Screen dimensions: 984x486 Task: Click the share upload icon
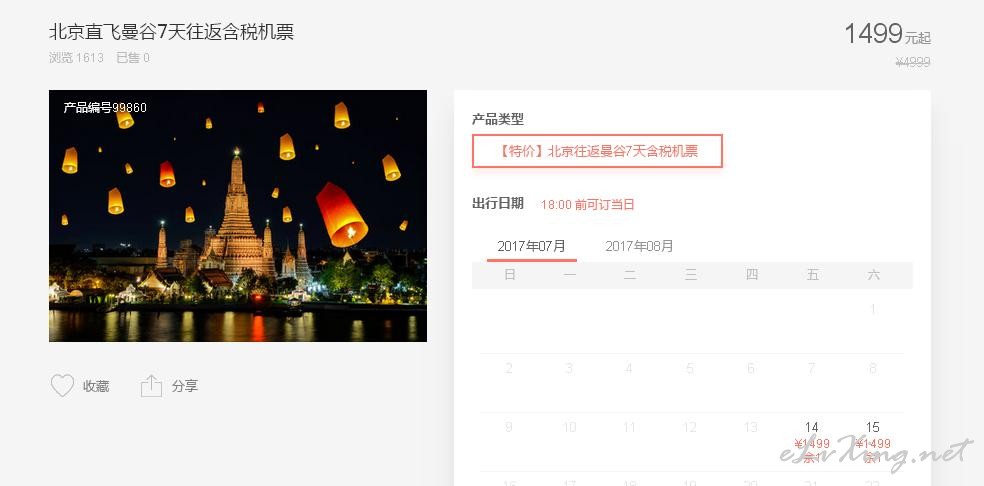151,386
